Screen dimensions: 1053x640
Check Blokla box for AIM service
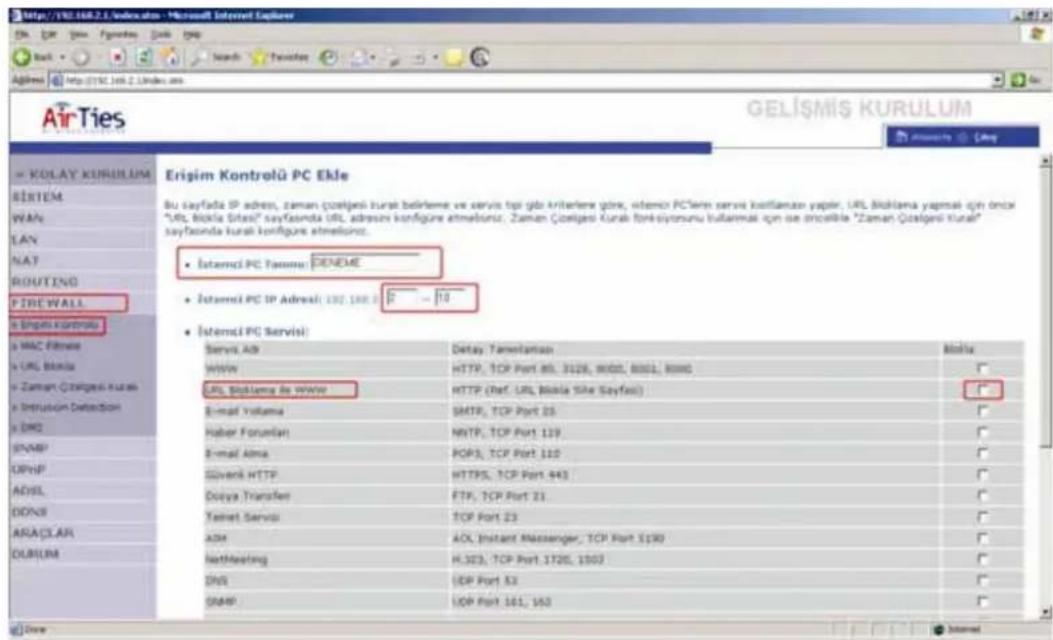(982, 538)
